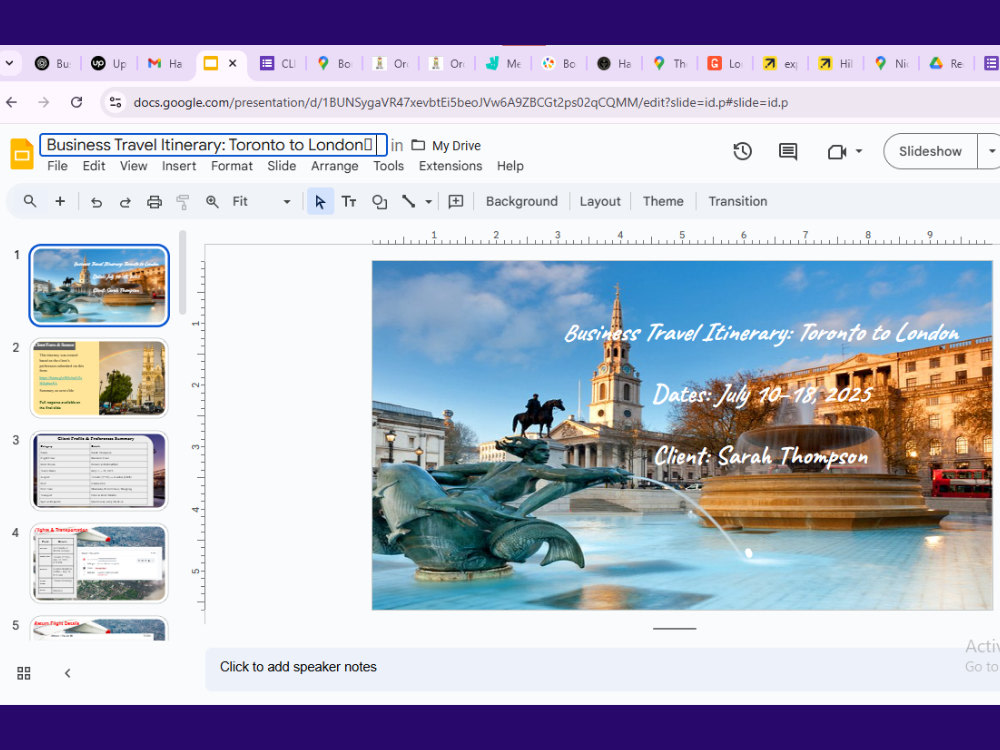Select slide 4 thumbnail
Viewport: 1000px width, 750px height.
(99, 563)
